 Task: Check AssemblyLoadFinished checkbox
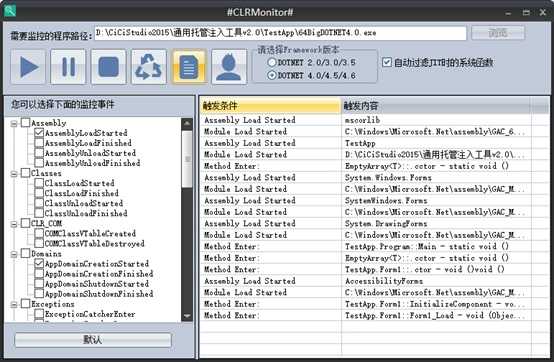[x=39, y=143]
